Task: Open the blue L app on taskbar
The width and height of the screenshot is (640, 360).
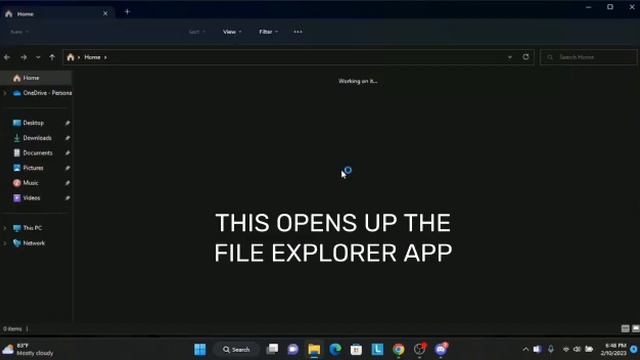Action: click(x=378, y=349)
